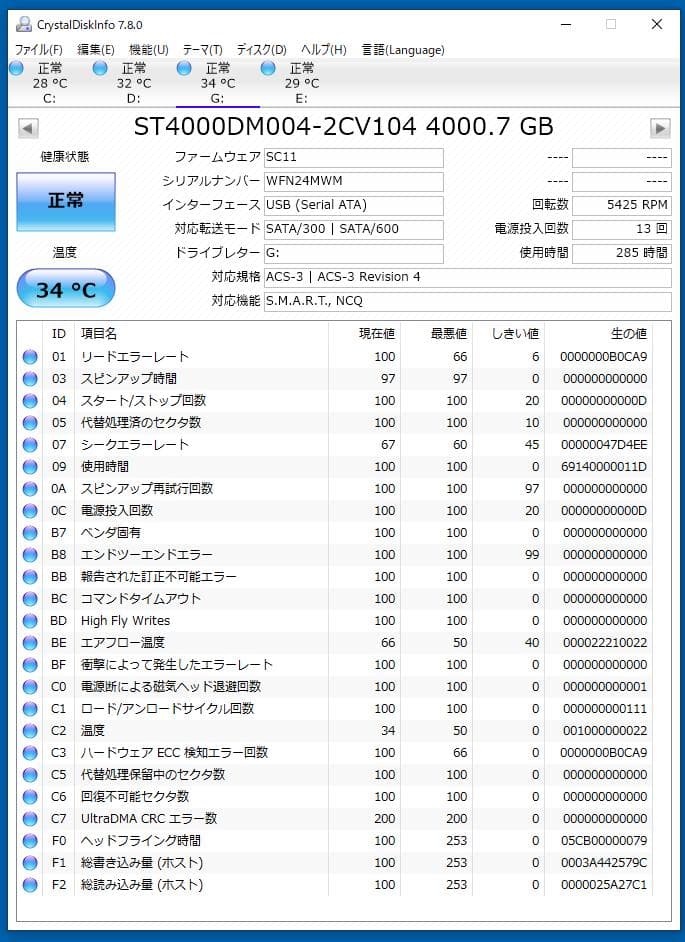Click status orb of attribute BC コマンドタイムアウト
This screenshot has height=942, width=685.
click(x=30, y=599)
